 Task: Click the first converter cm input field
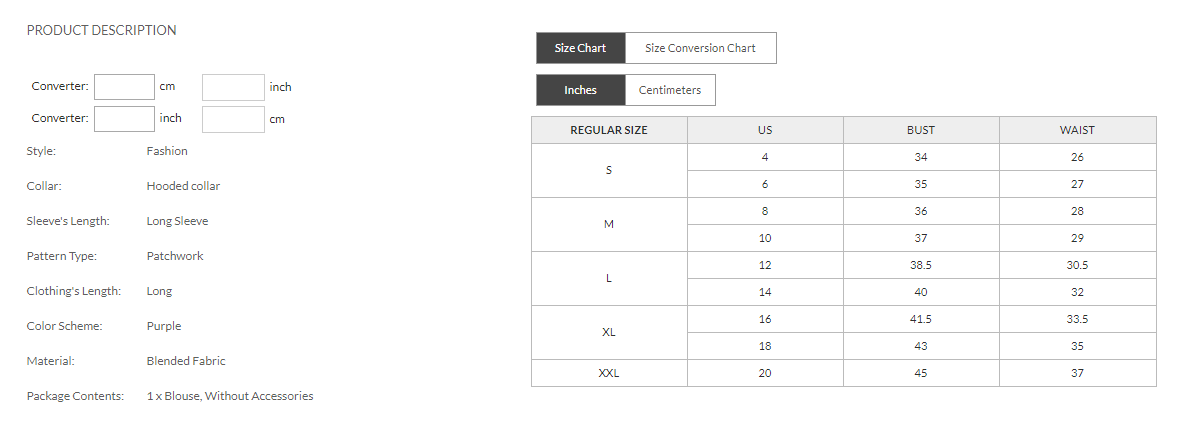click(x=124, y=87)
